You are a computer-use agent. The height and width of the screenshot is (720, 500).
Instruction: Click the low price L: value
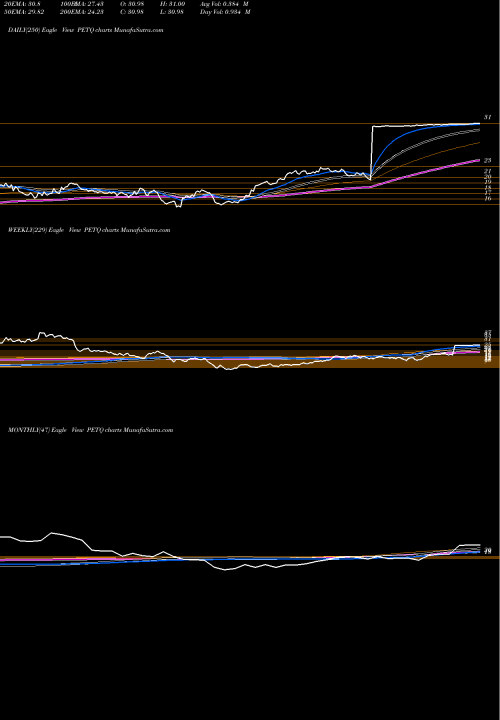coord(171,12)
